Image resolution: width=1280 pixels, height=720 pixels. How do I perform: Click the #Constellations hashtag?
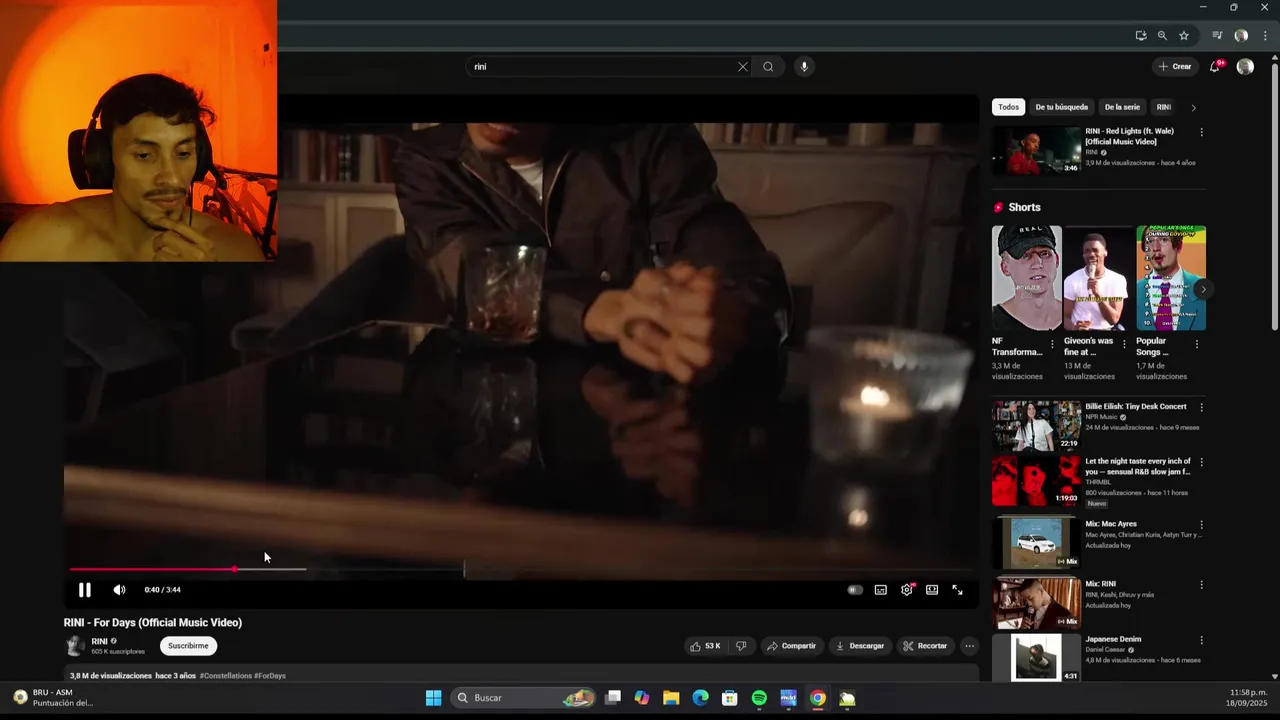click(226, 676)
